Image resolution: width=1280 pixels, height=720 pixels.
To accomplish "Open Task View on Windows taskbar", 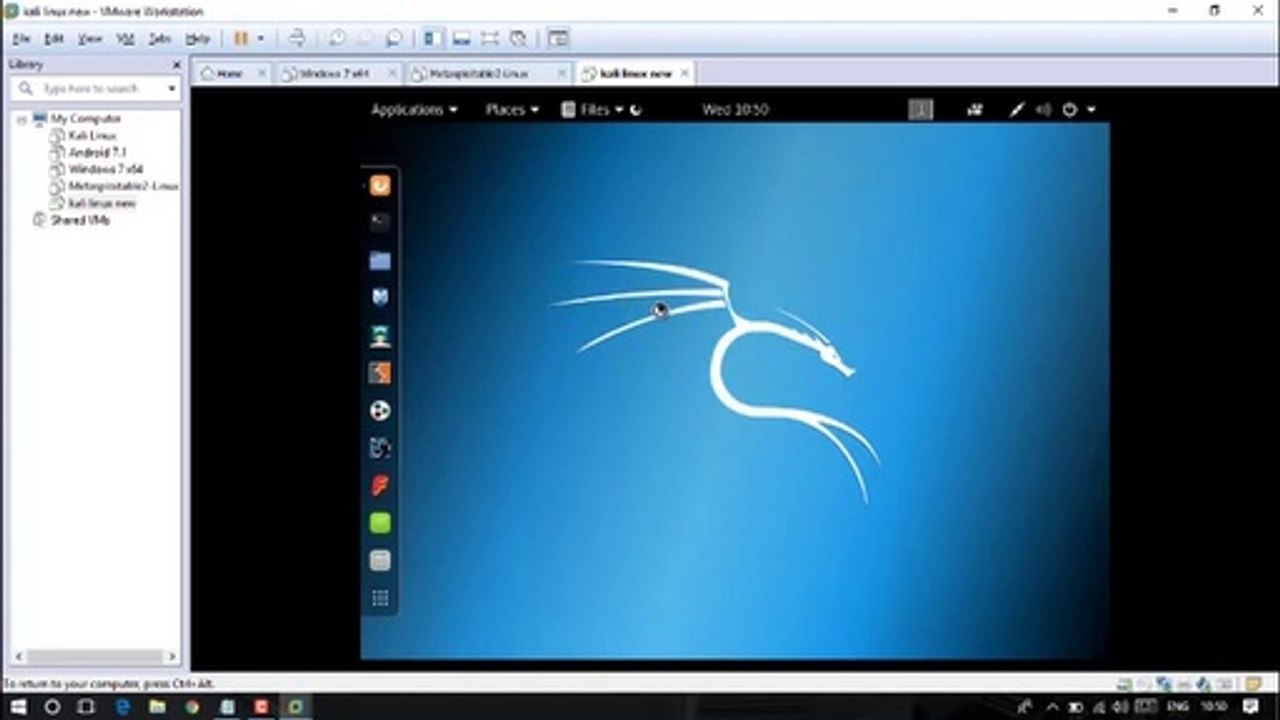I will [x=86, y=707].
